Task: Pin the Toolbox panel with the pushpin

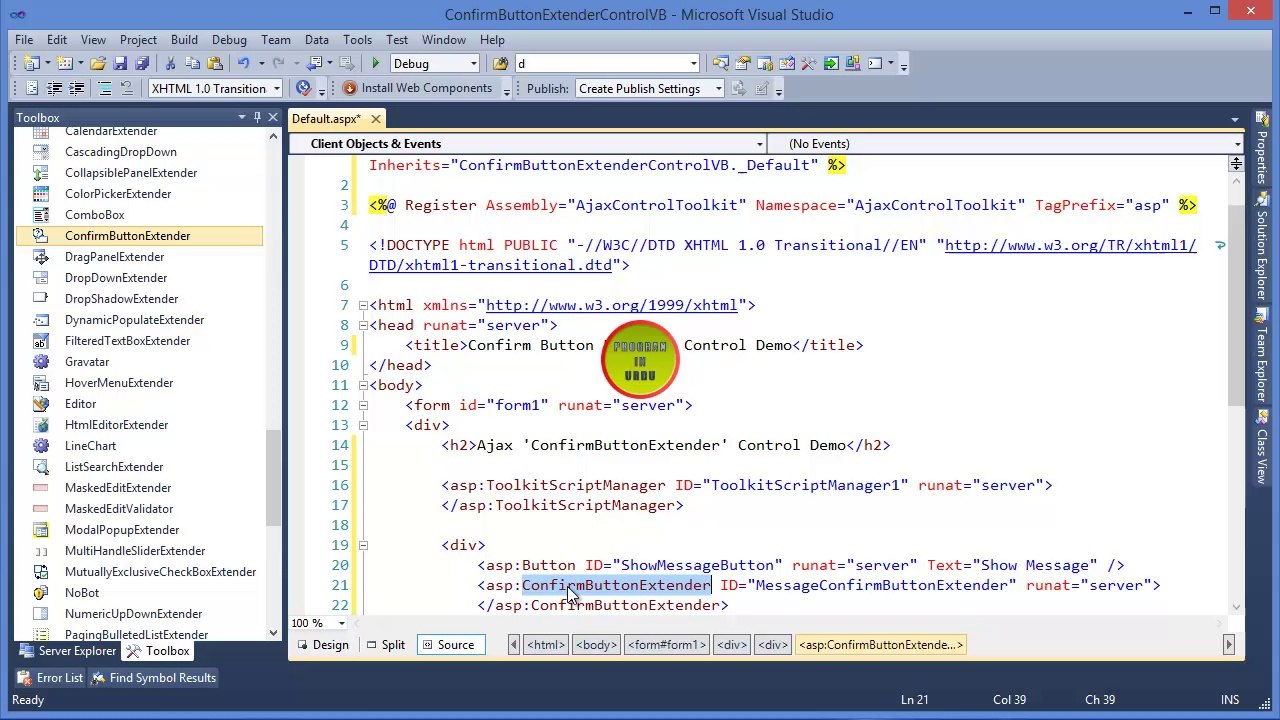Action: 257,117
